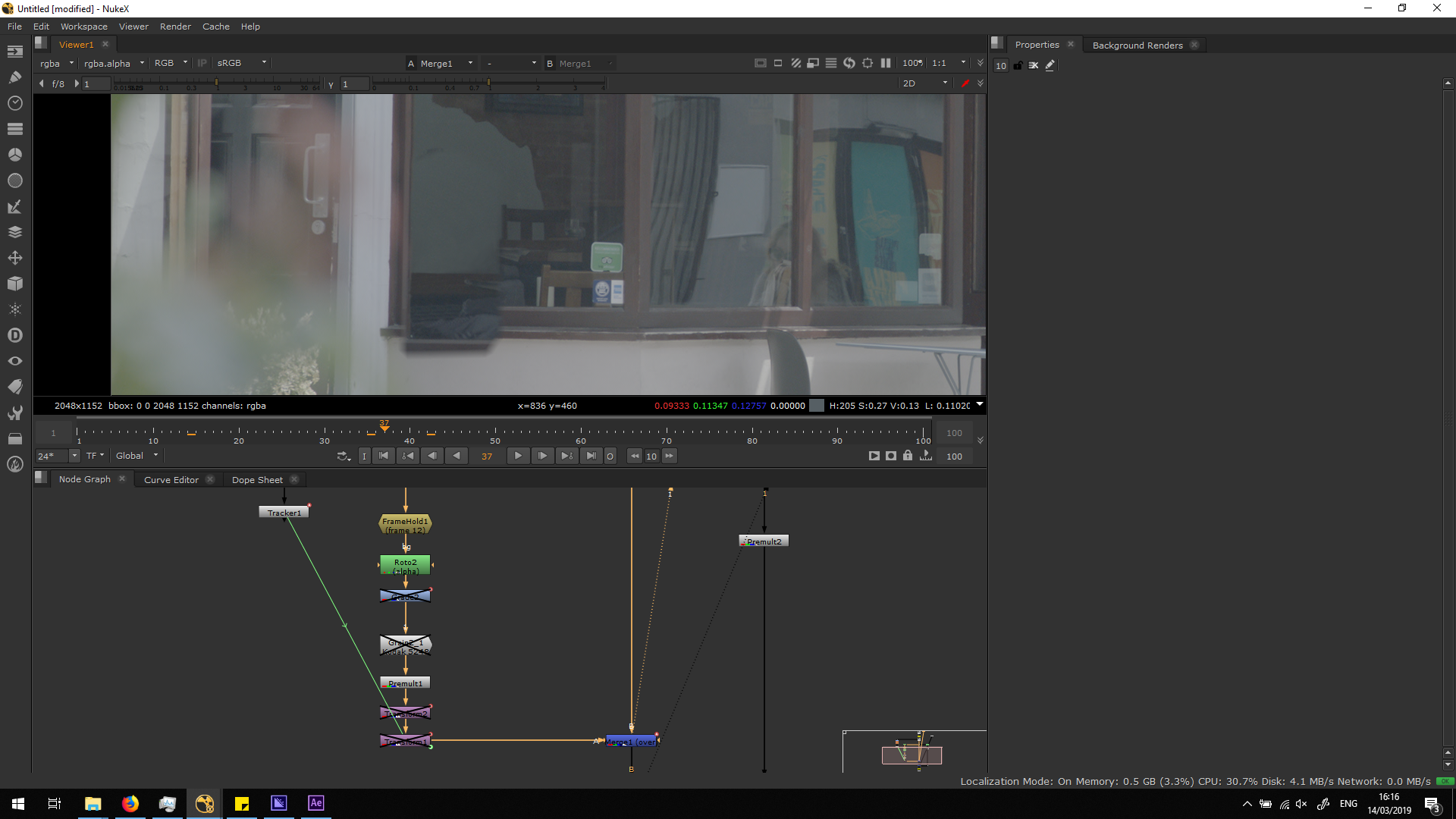The height and width of the screenshot is (819, 1456).
Task: Click the viewer gain slider
Action: (x=216, y=82)
